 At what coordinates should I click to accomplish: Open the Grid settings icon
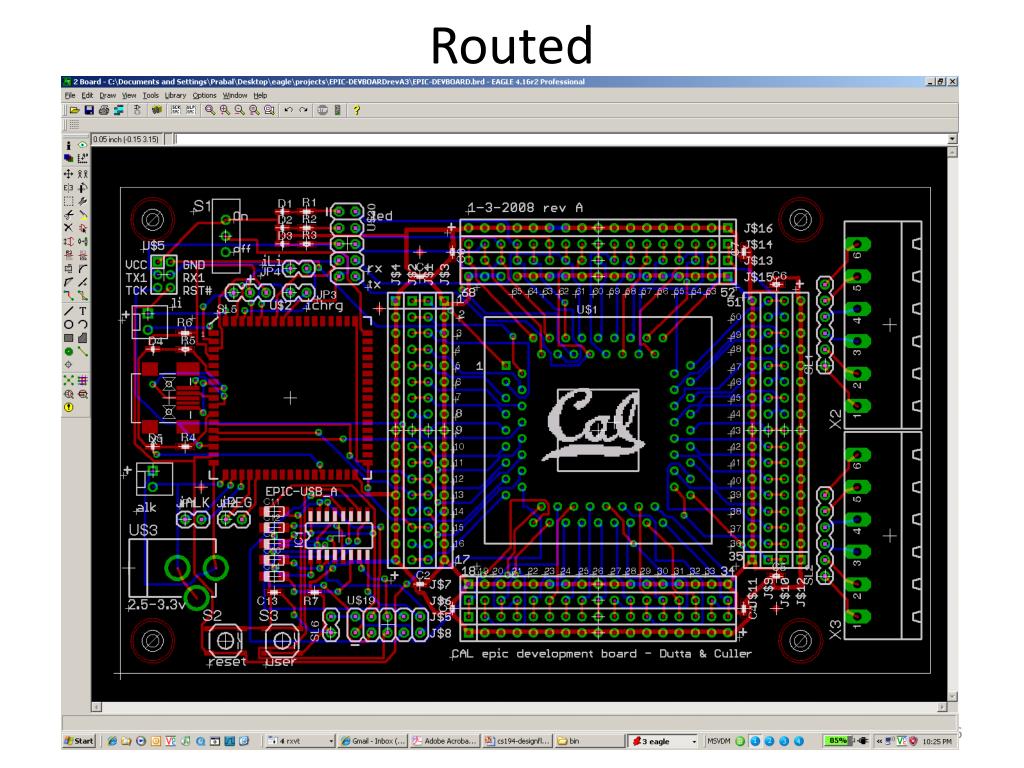(74, 125)
